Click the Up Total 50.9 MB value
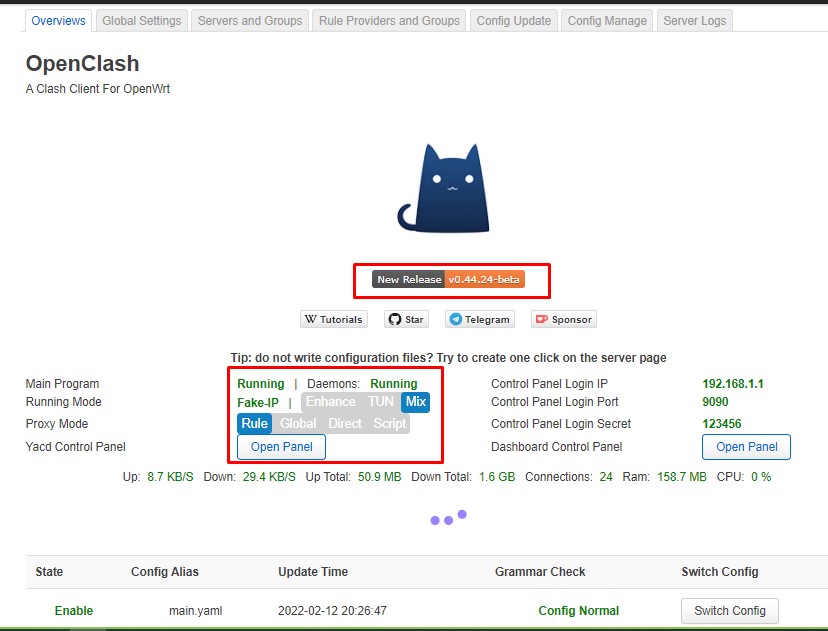 [380, 477]
